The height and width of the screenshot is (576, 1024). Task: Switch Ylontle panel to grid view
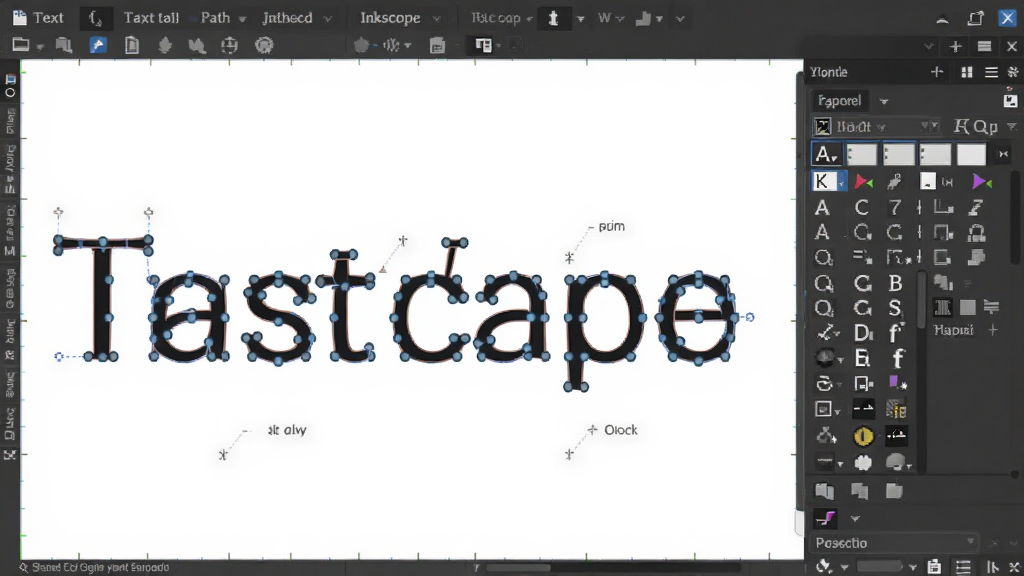coord(967,72)
